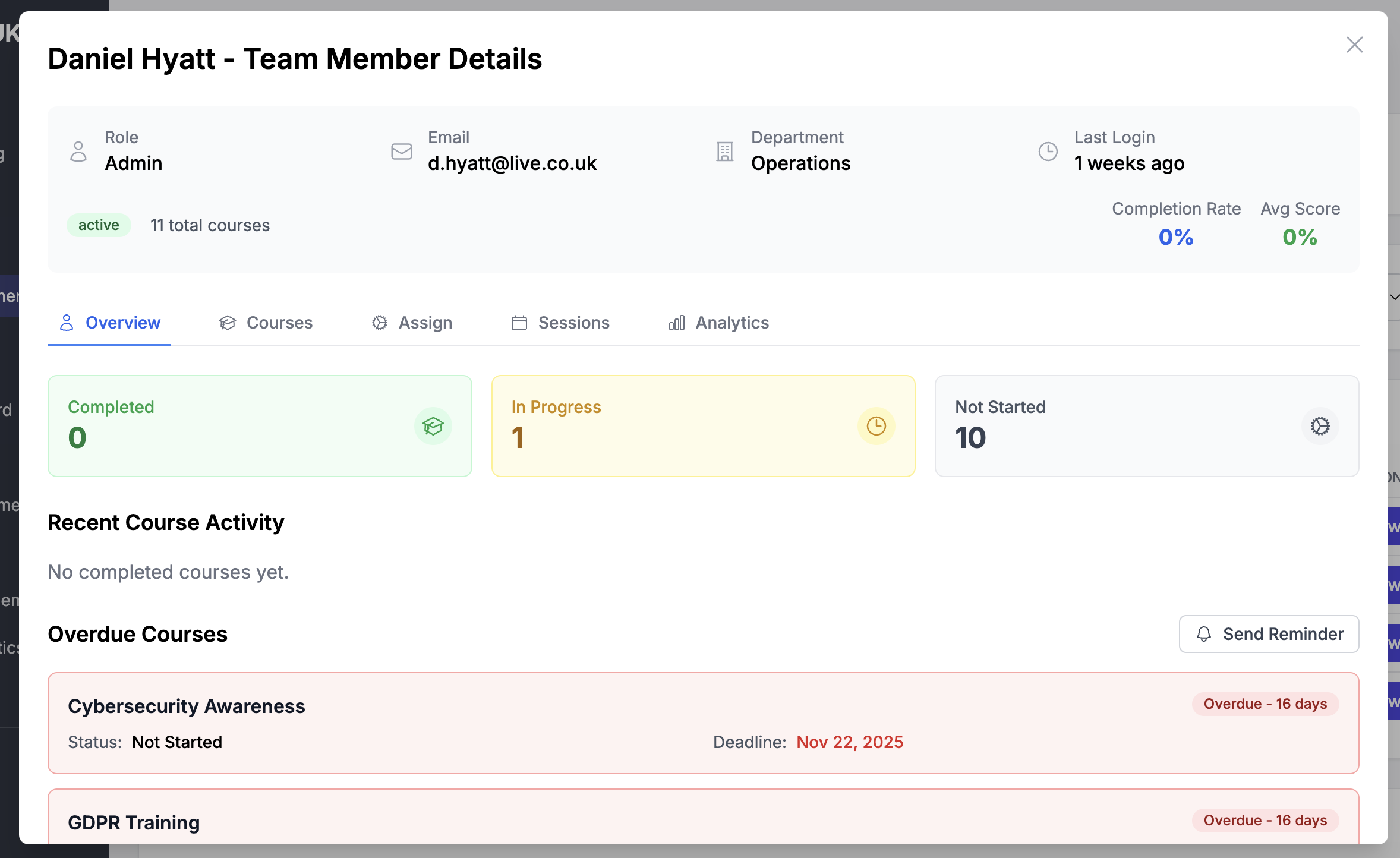Click the graduation cap icon on Courses tab
The width and height of the screenshot is (1400, 858).
tap(228, 323)
